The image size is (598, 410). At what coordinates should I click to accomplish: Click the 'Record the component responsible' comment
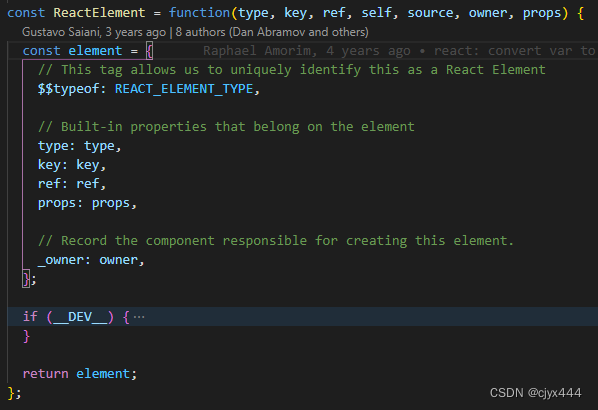(x=276, y=241)
